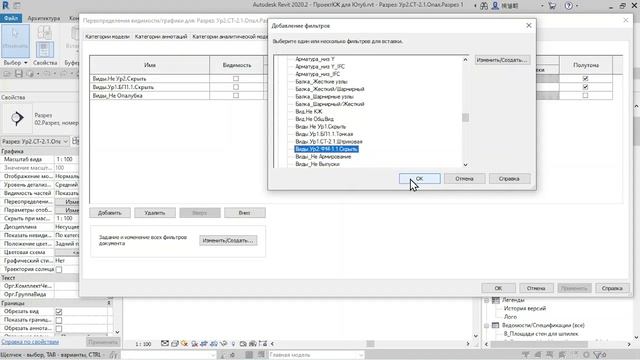Click the Crop View icon in view control bar
The height and width of the screenshot is (360, 640).
[204, 344]
